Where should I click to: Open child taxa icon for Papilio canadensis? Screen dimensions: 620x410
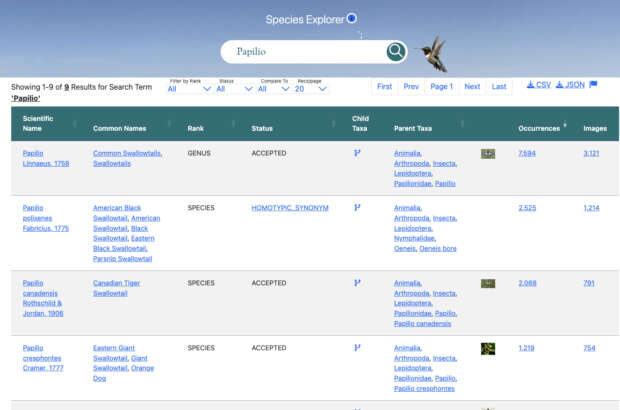tap(356, 283)
